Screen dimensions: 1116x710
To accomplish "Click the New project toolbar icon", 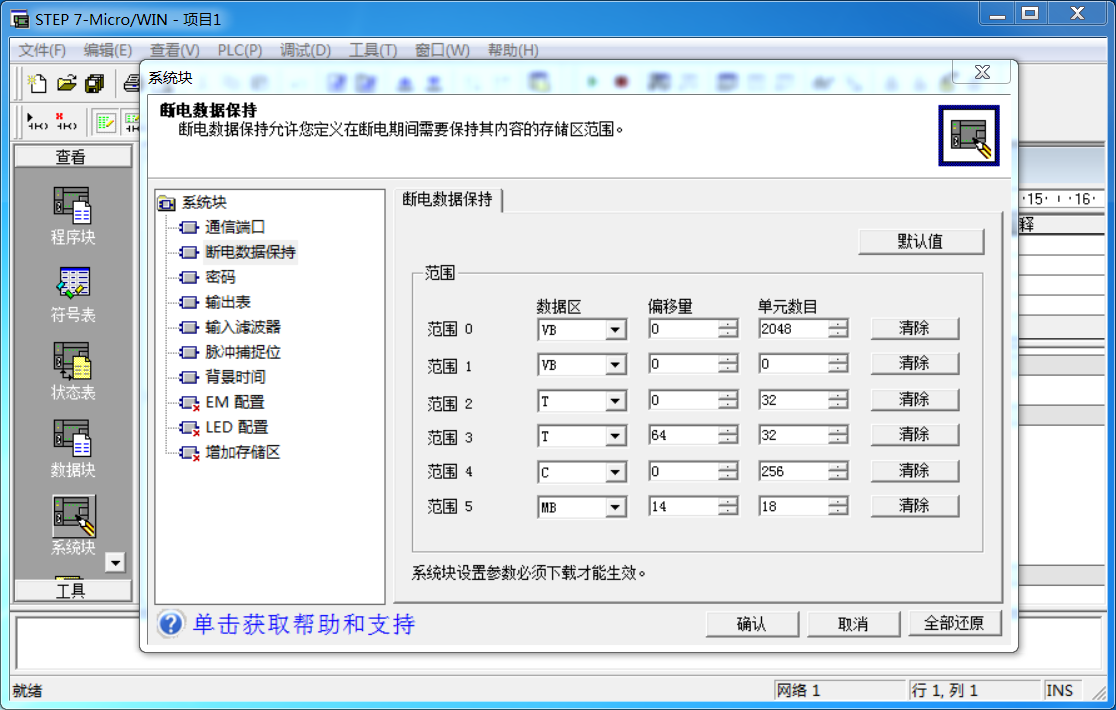I will tap(37, 83).
